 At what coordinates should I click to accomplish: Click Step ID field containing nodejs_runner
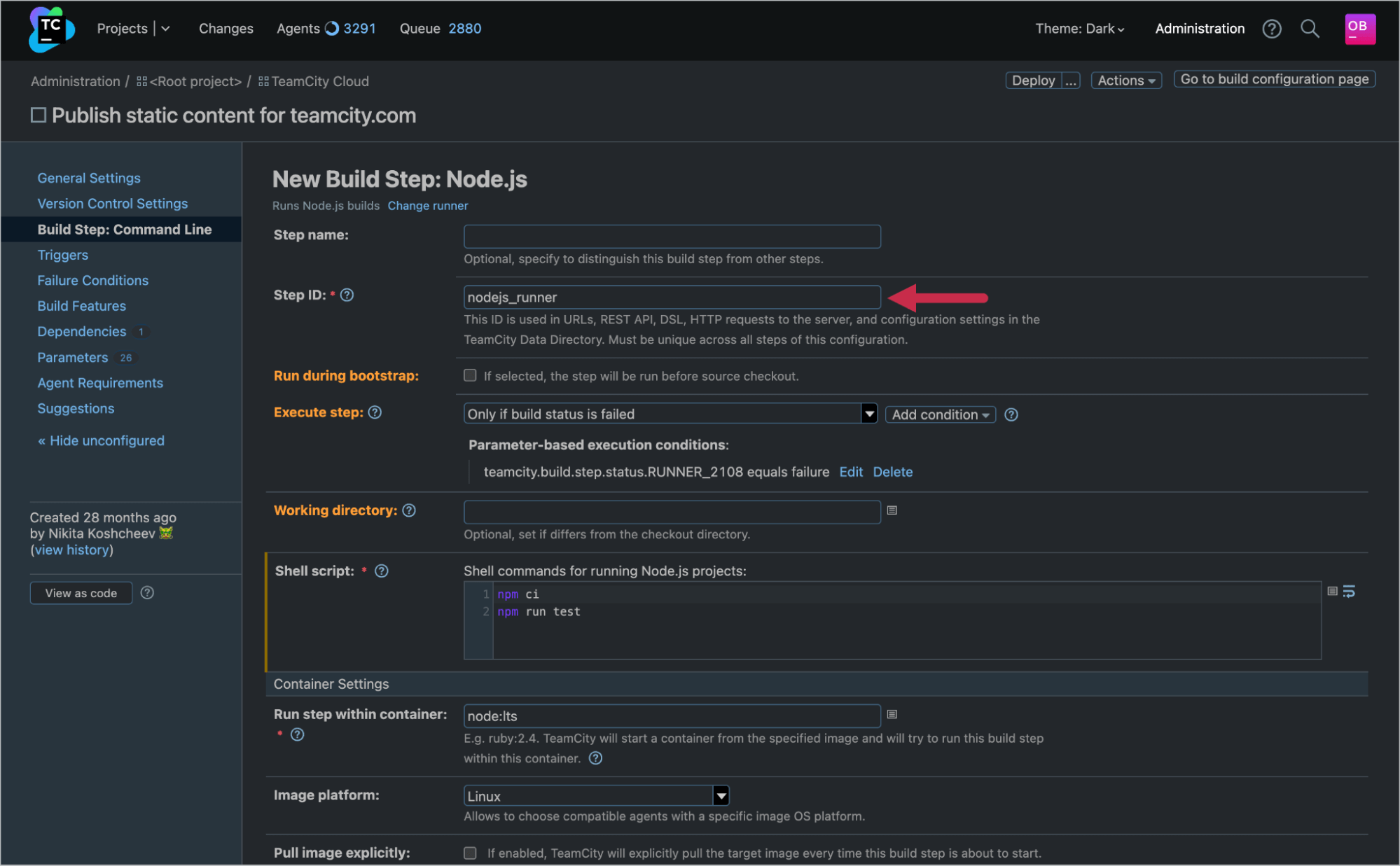672,297
